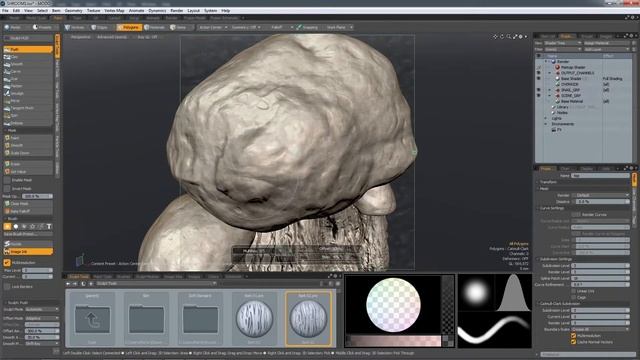The height and width of the screenshot is (360, 640).
Task: Click the Clear Mask button
Action: click(28, 204)
